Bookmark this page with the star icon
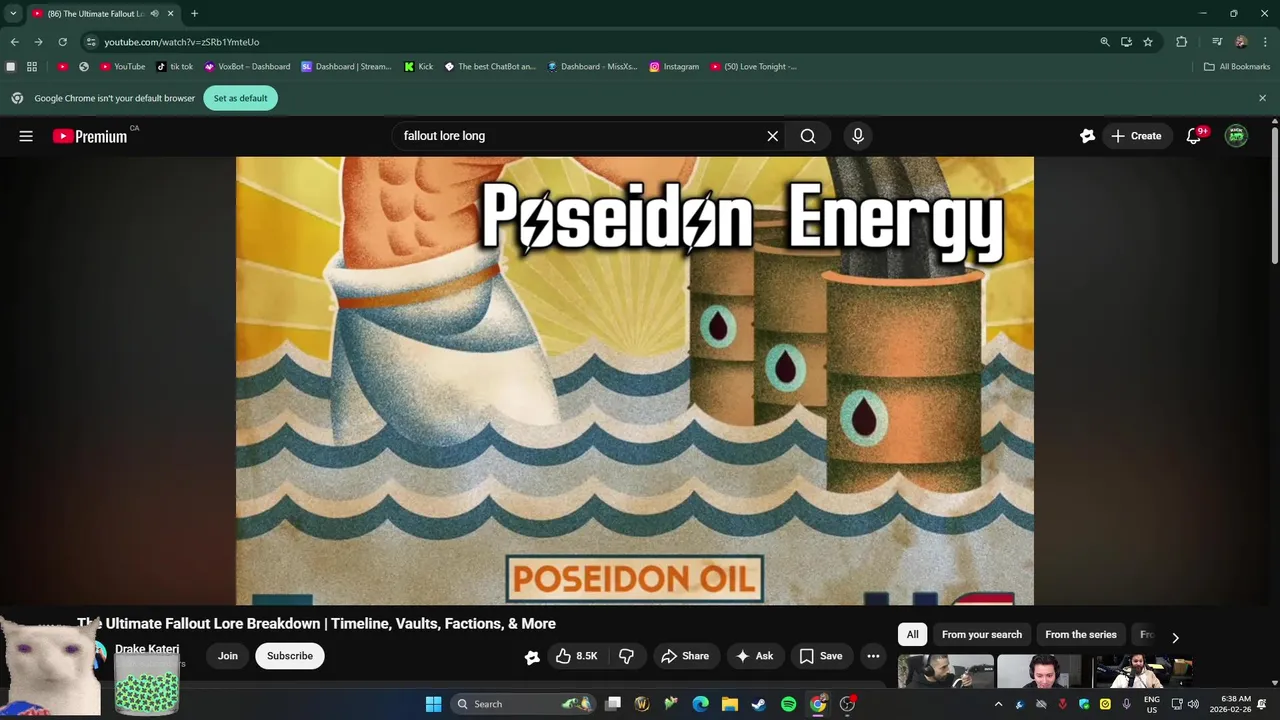Viewport: 1280px width, 720px height. 1148,42
